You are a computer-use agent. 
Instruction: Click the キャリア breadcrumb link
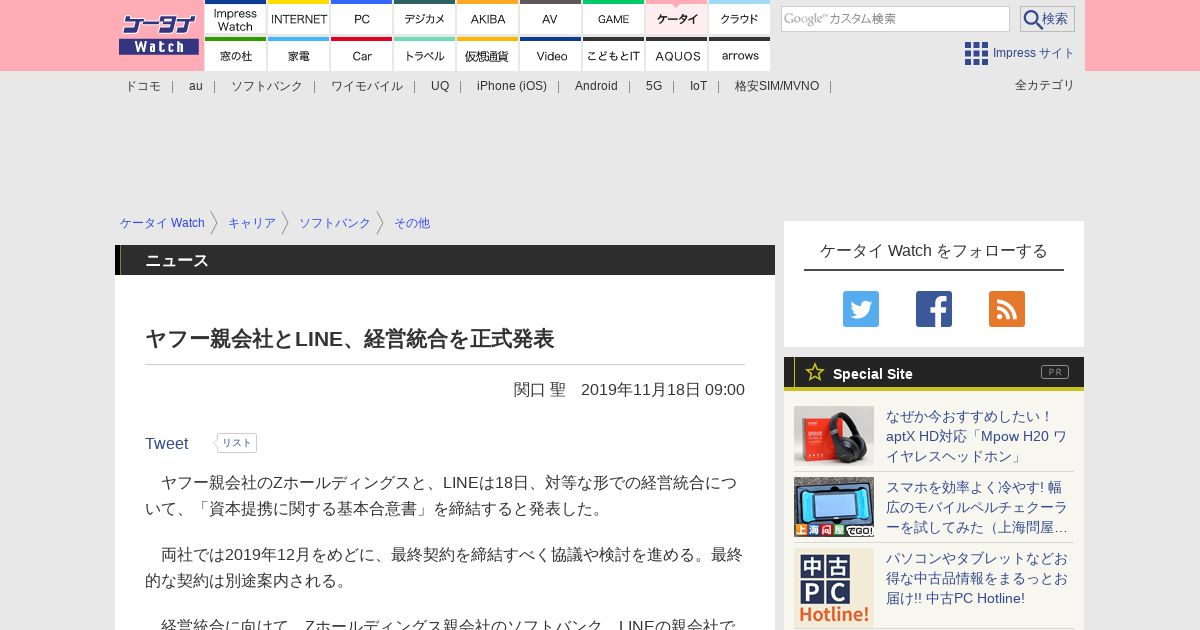coord(252,223)
